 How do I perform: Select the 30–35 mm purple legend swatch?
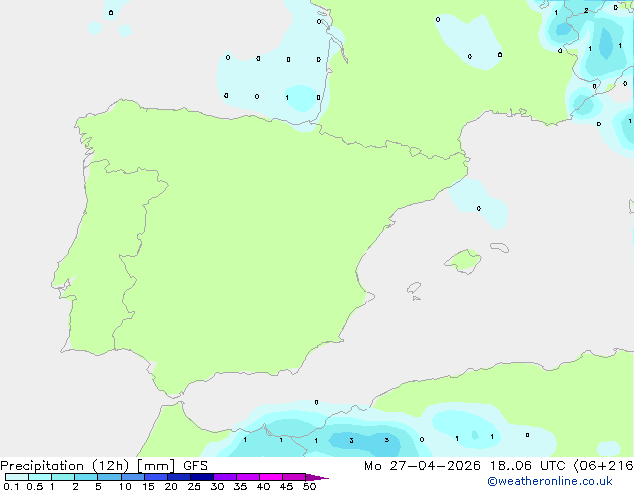point(225,477)
